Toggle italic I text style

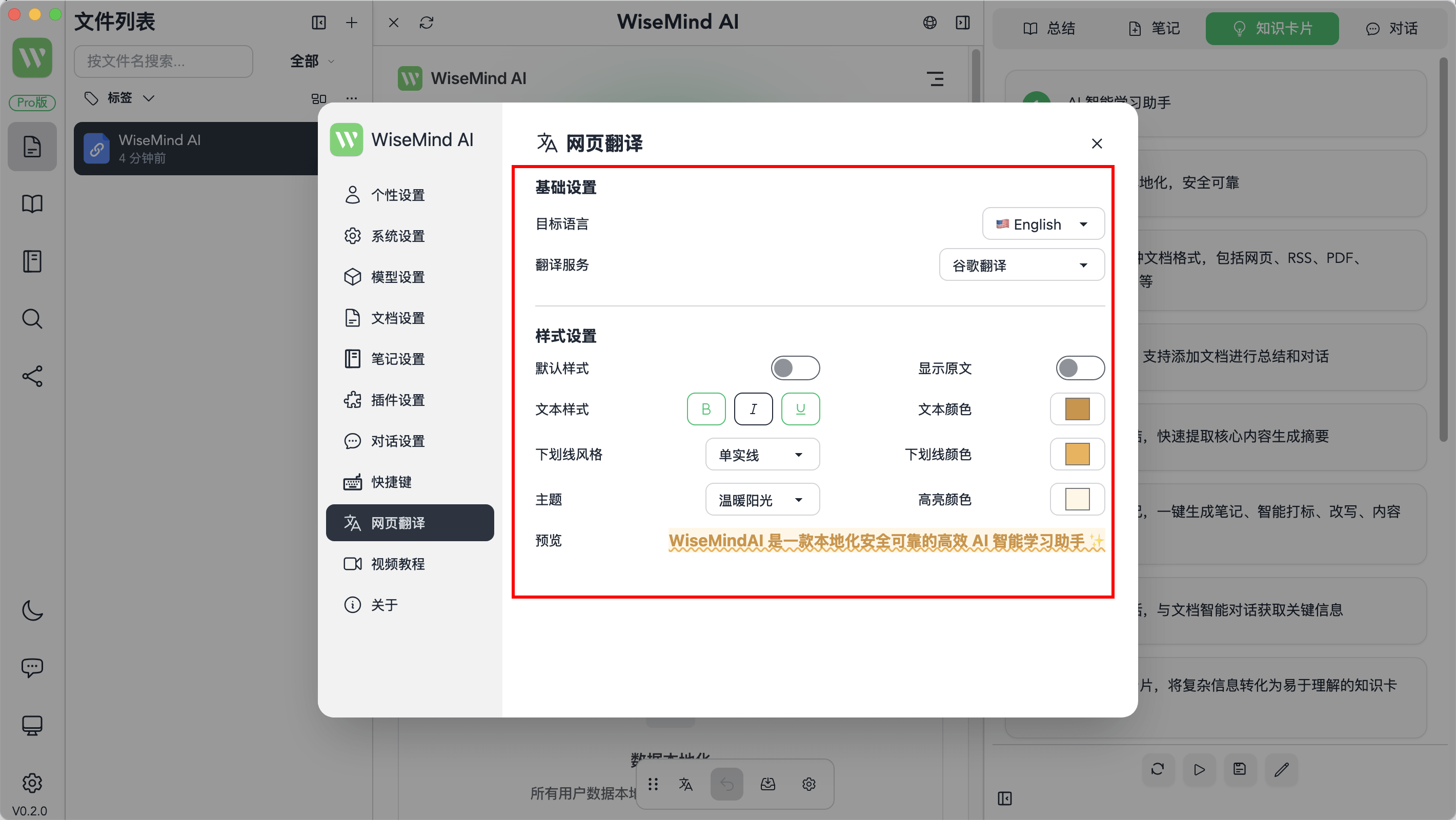tap(753, 409)
